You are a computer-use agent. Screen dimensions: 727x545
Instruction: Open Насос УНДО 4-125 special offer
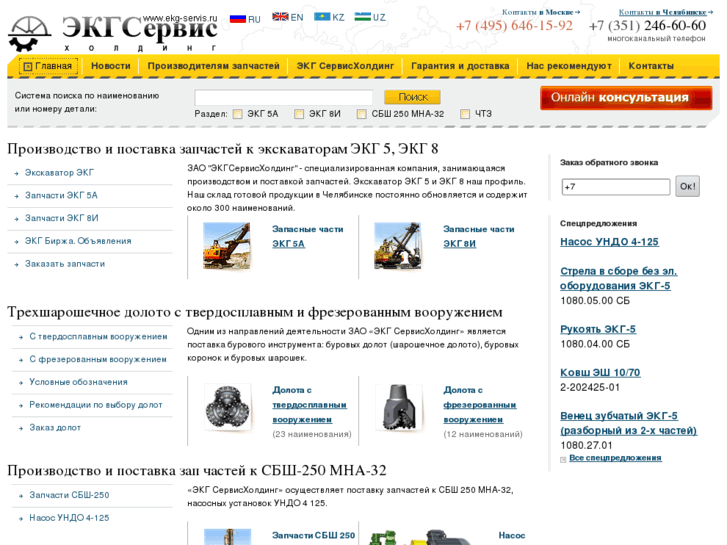[x=609, y=242]
